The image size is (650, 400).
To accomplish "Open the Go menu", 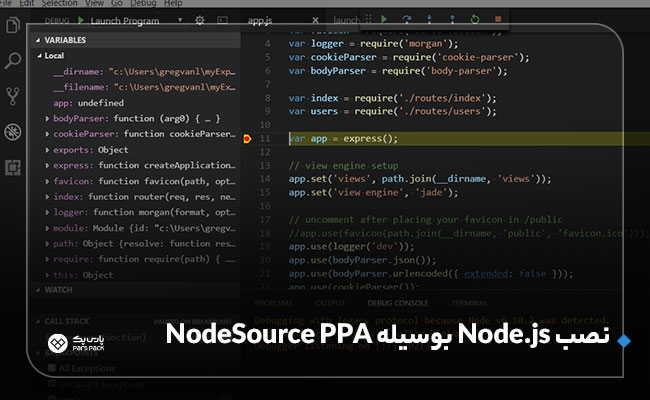I will click(x=116, y=3).
